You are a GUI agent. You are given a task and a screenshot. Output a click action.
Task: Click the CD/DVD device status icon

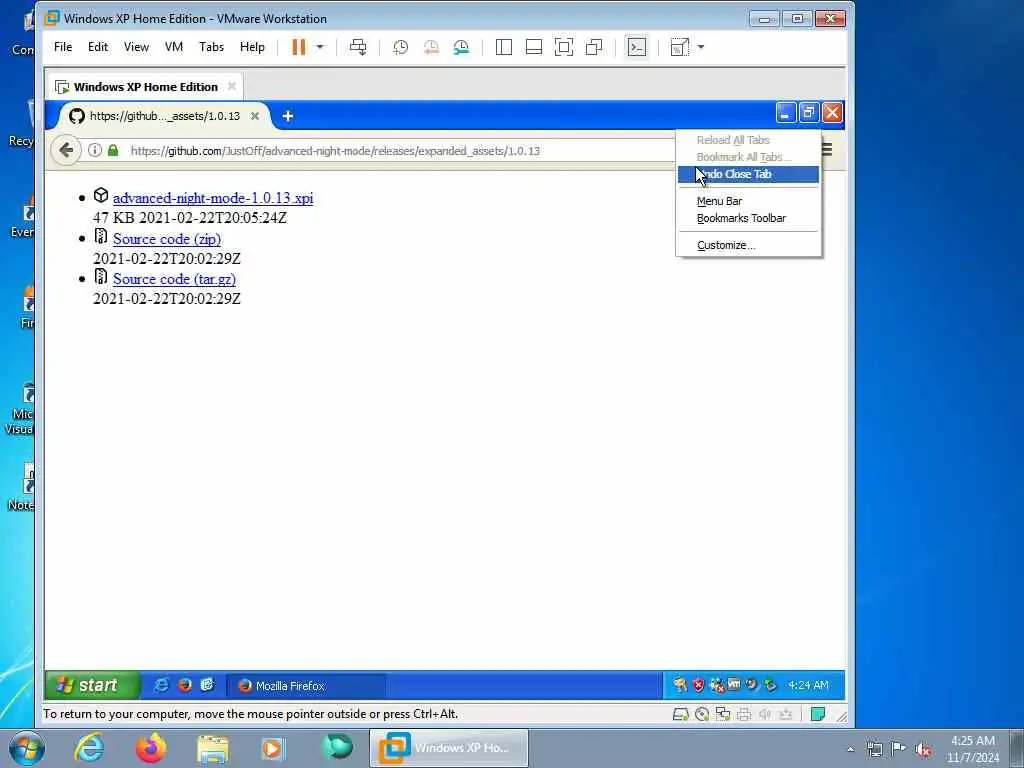point(702,714)
